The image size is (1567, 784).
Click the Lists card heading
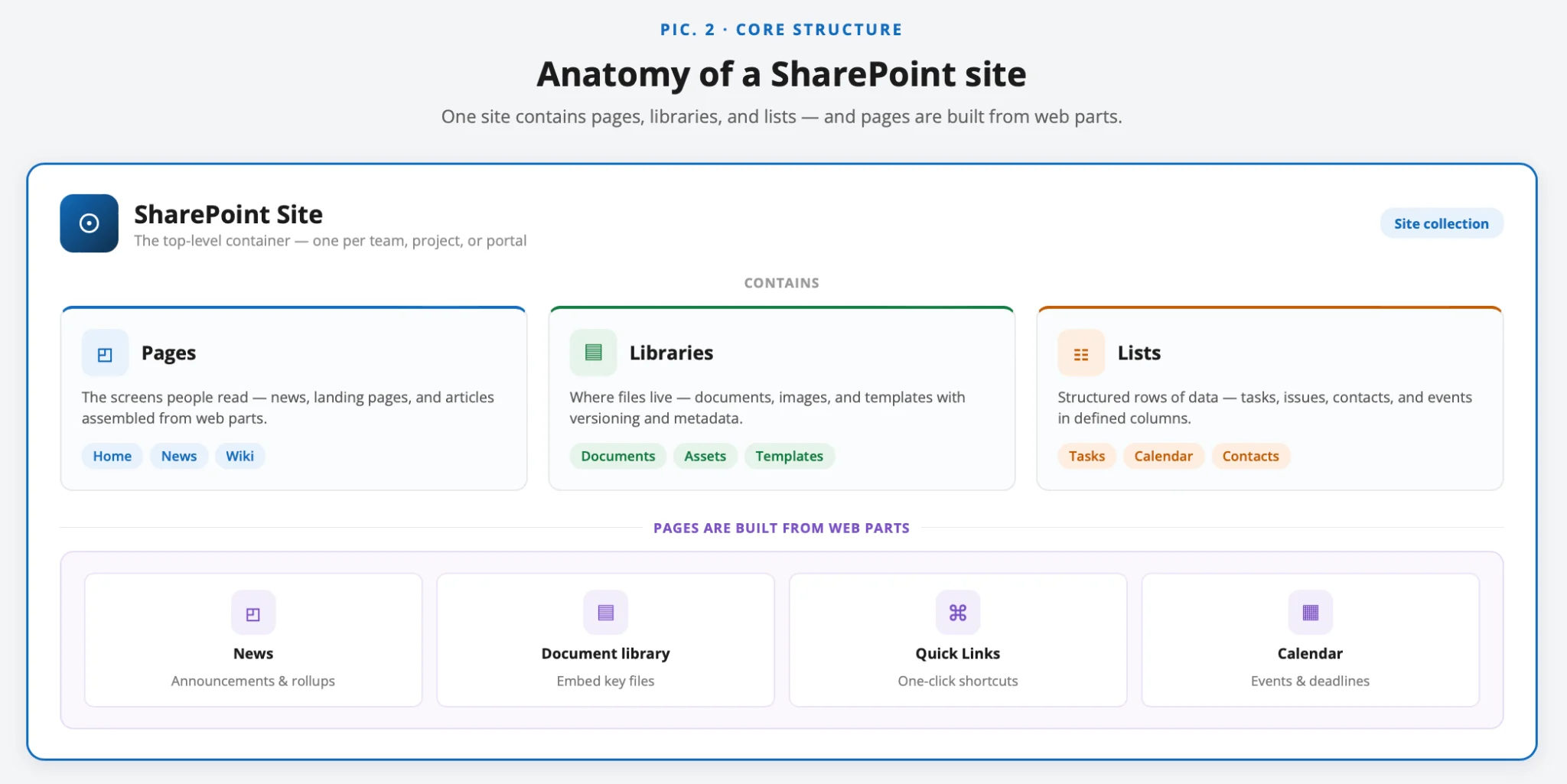pos(1139,353)
